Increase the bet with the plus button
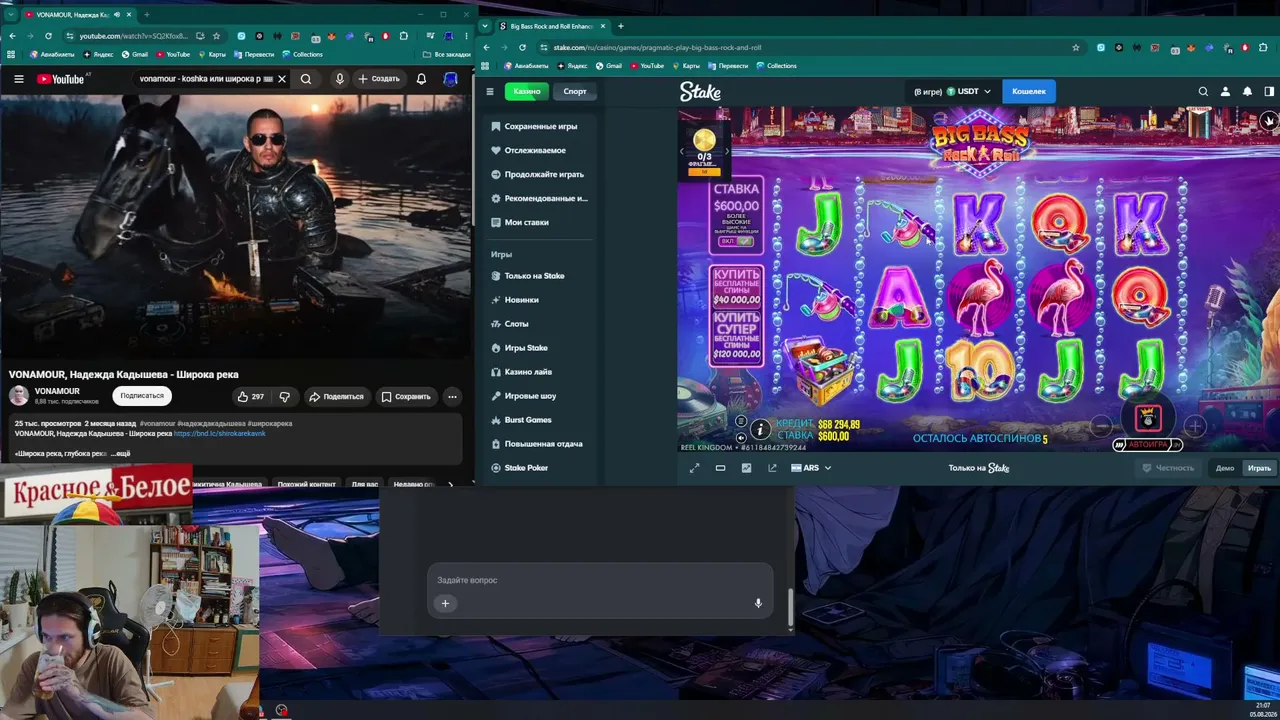 (x=1194, y=426)
